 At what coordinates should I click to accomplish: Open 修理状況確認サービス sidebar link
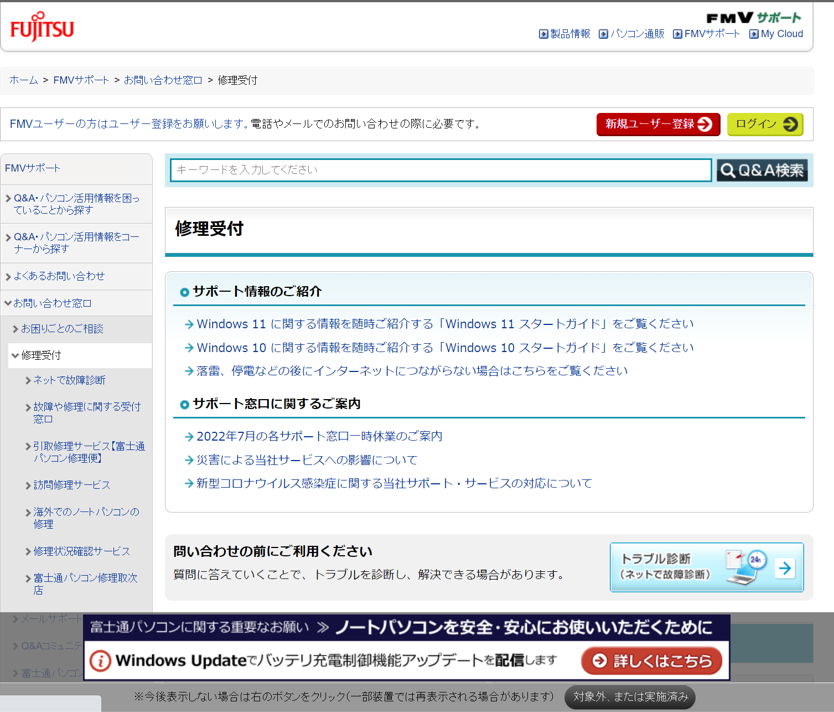click(81, 551)
